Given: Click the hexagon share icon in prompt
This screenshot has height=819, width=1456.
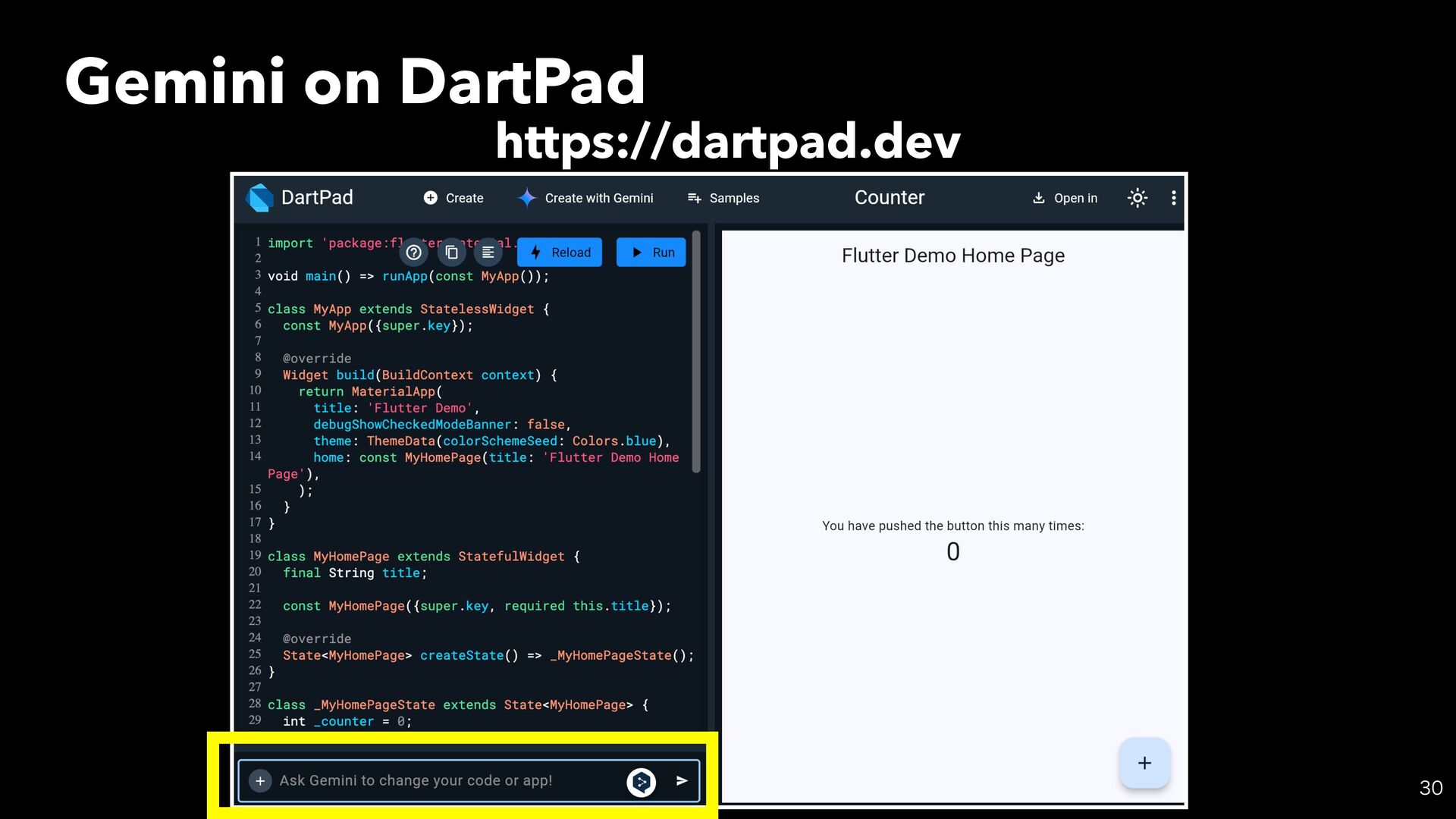Looking at the screenshot, I should (641, 782).
